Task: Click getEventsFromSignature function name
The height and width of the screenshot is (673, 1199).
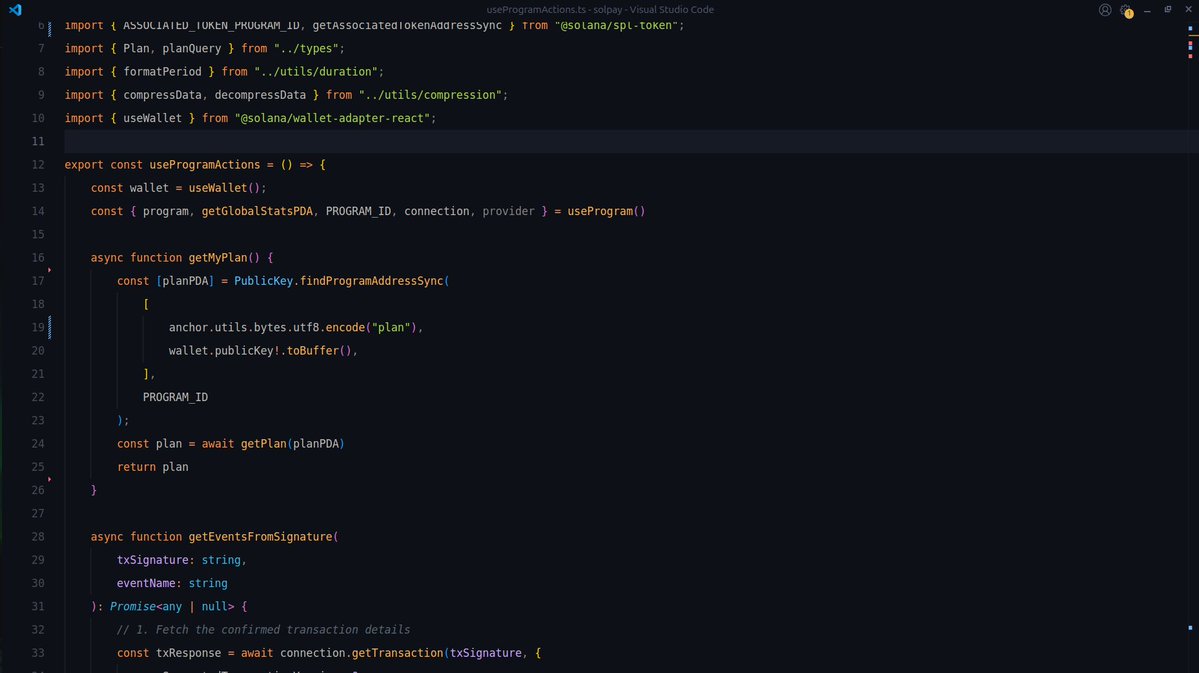Action: click(260, 537)
